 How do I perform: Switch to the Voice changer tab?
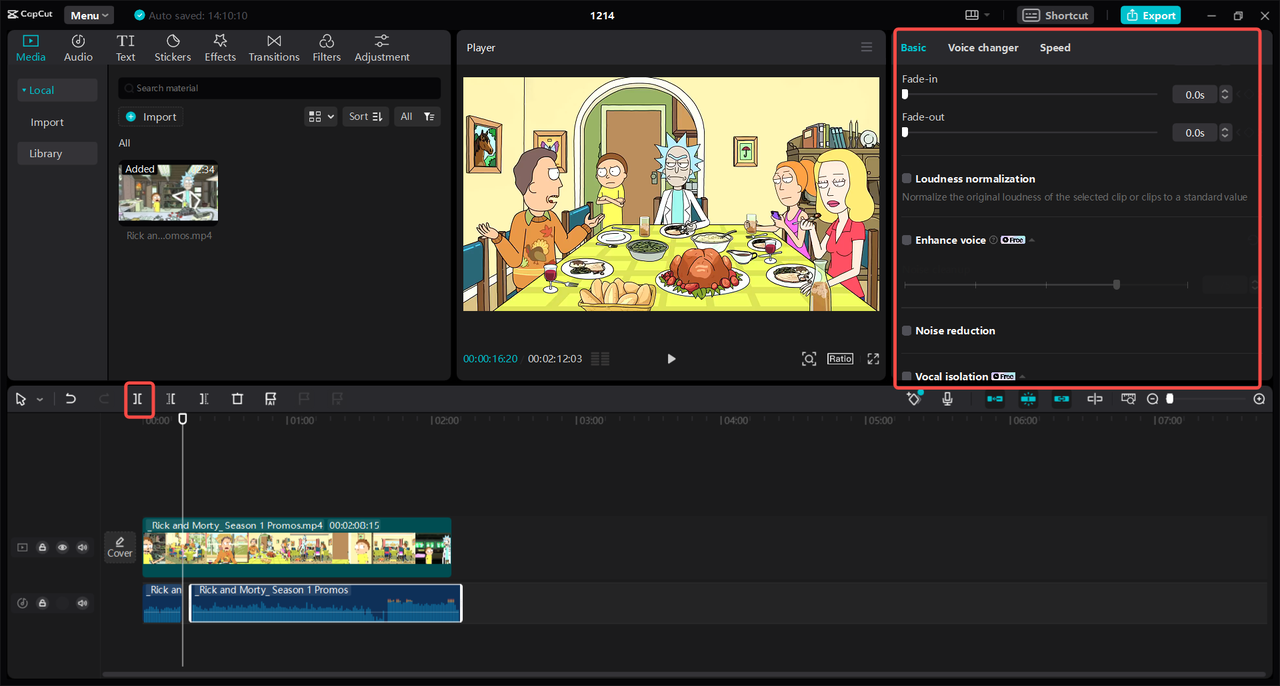coord(983,48)
